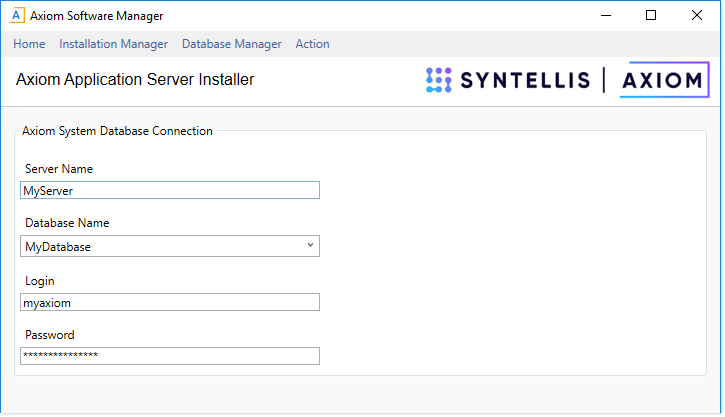The image size is (725, 417).
Task: Click into the Login field containing myaxiom
Action: [x=170, y=302]
